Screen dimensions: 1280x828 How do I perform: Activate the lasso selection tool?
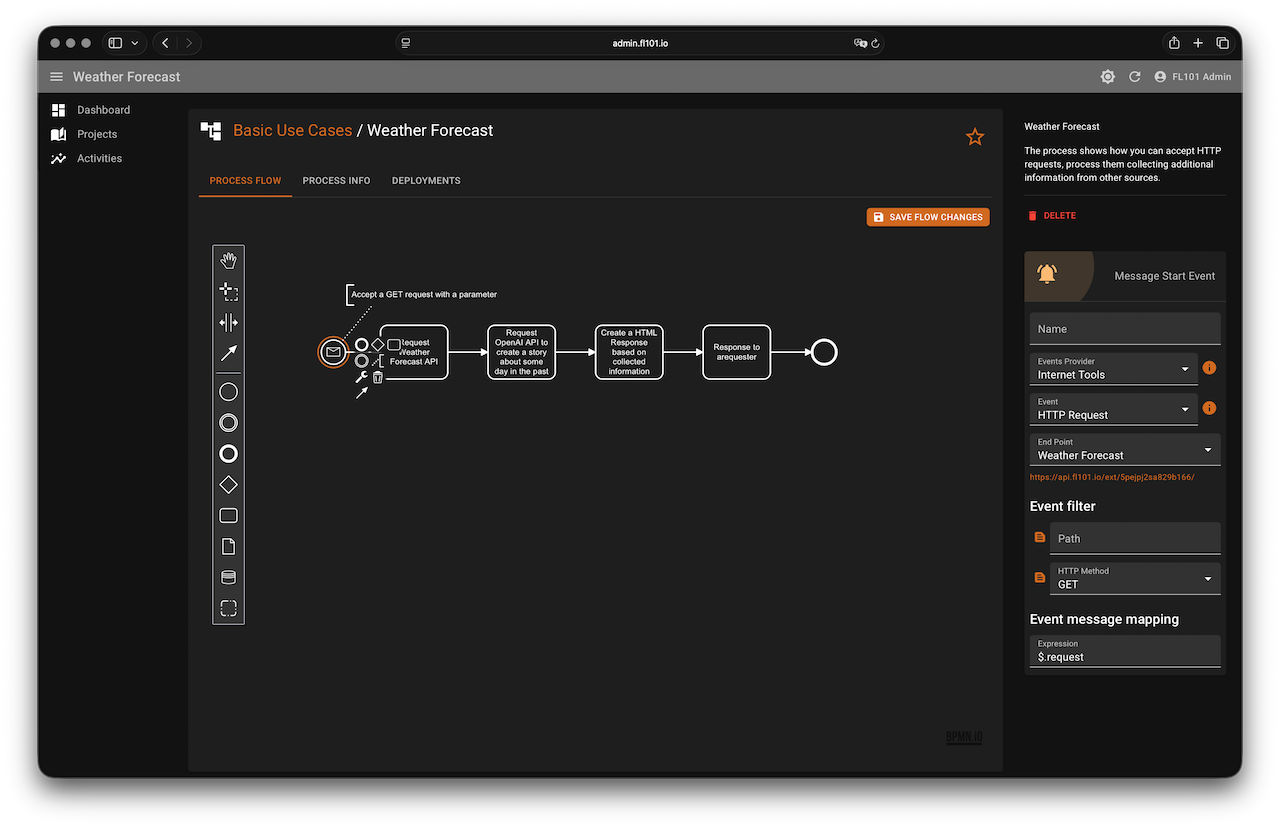click(228, 292)
